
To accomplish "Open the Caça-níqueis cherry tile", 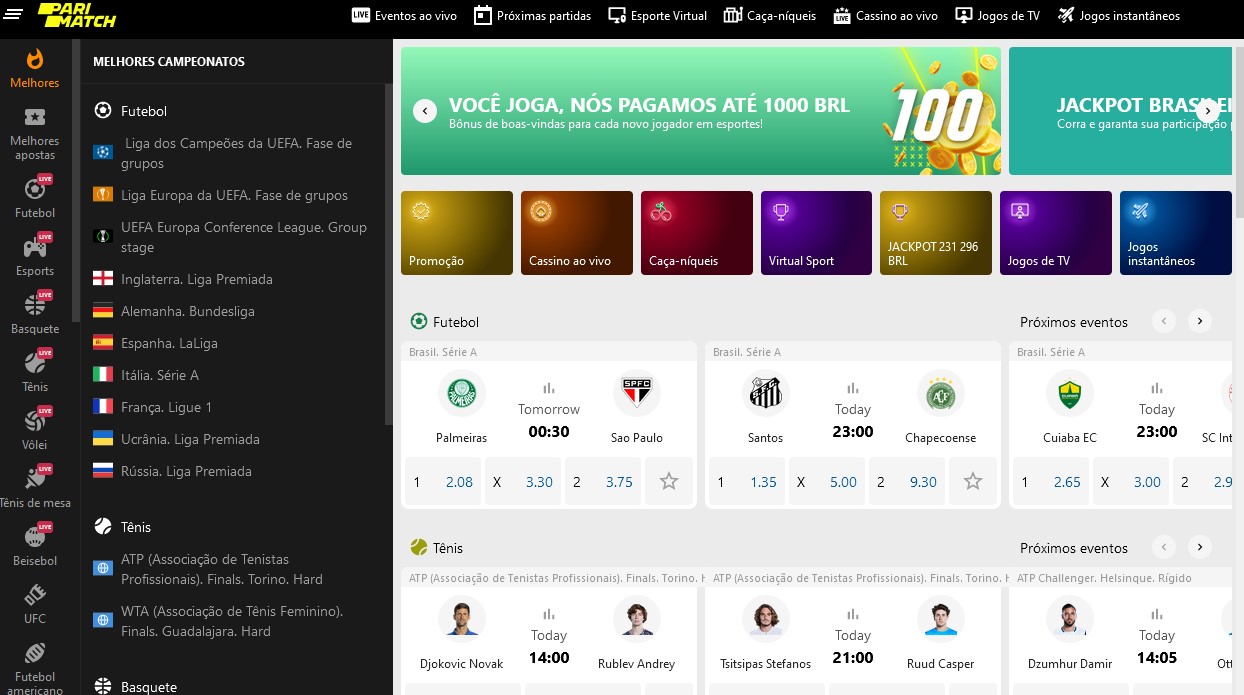I will (x=697, y=233).
